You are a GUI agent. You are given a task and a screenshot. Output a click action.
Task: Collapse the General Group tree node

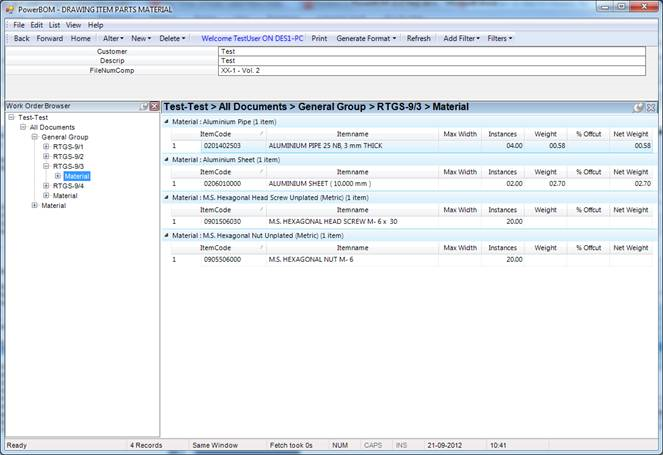tap(34, 137)
